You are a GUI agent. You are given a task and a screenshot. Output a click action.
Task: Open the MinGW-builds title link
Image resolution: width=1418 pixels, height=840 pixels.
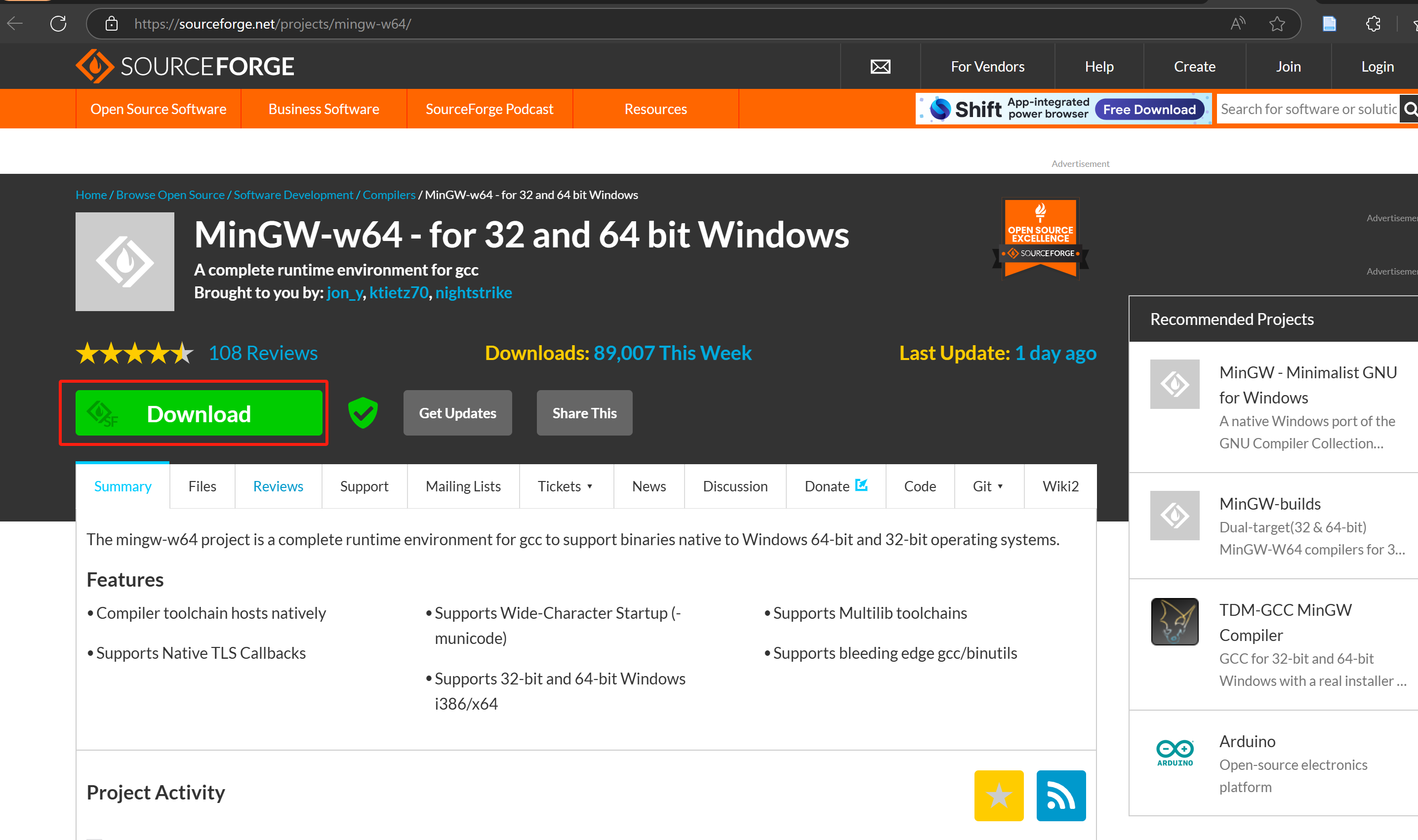coord(1270,504)
